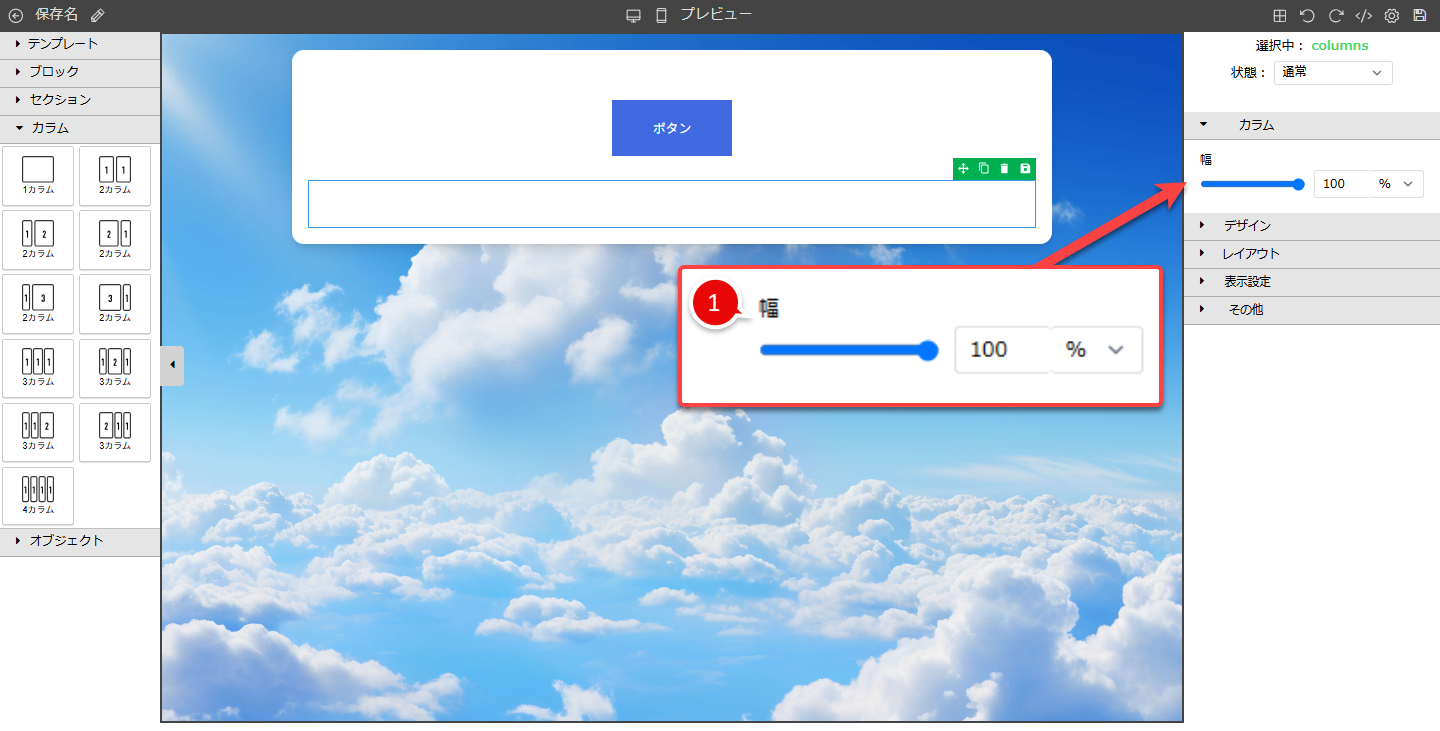Open the code editor icon
The width and height of the screenshot is (1440, 731).
point(1363,15)
